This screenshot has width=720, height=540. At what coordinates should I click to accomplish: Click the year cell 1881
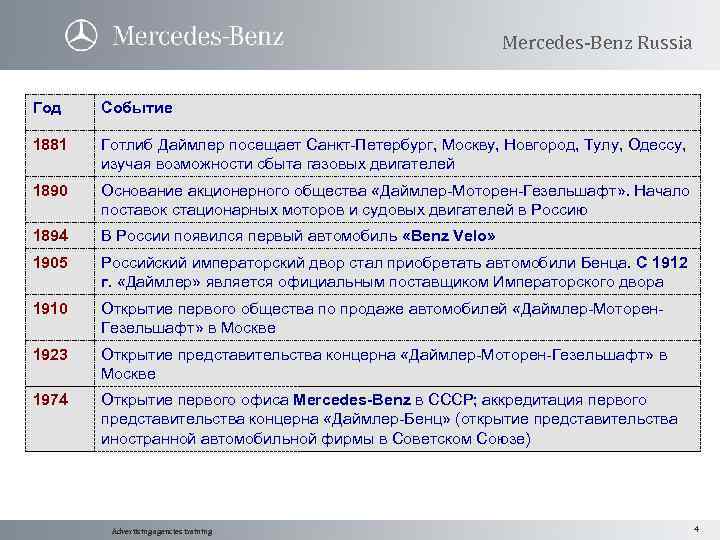[x=50, y=145]
